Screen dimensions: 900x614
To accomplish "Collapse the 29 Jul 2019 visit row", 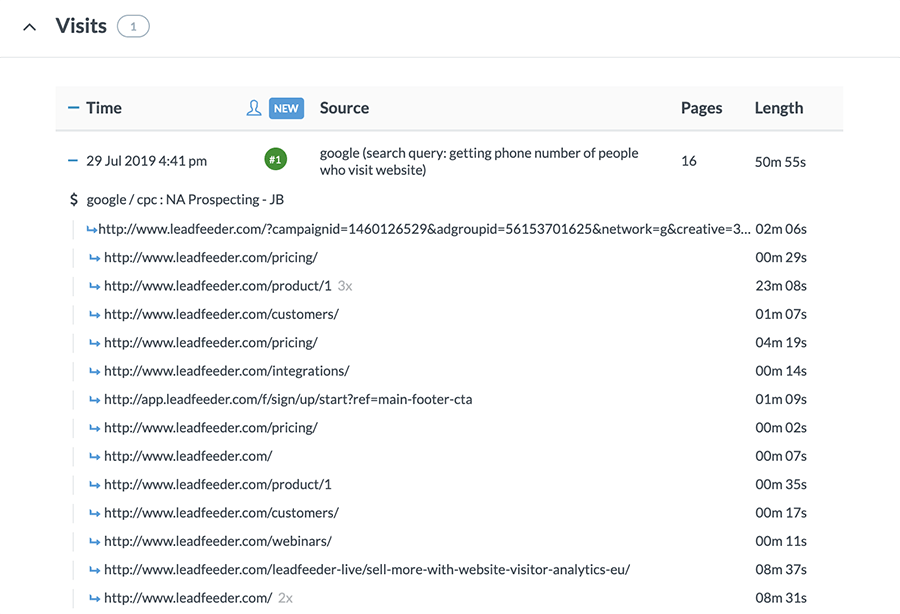I will (x=72, y=161).
